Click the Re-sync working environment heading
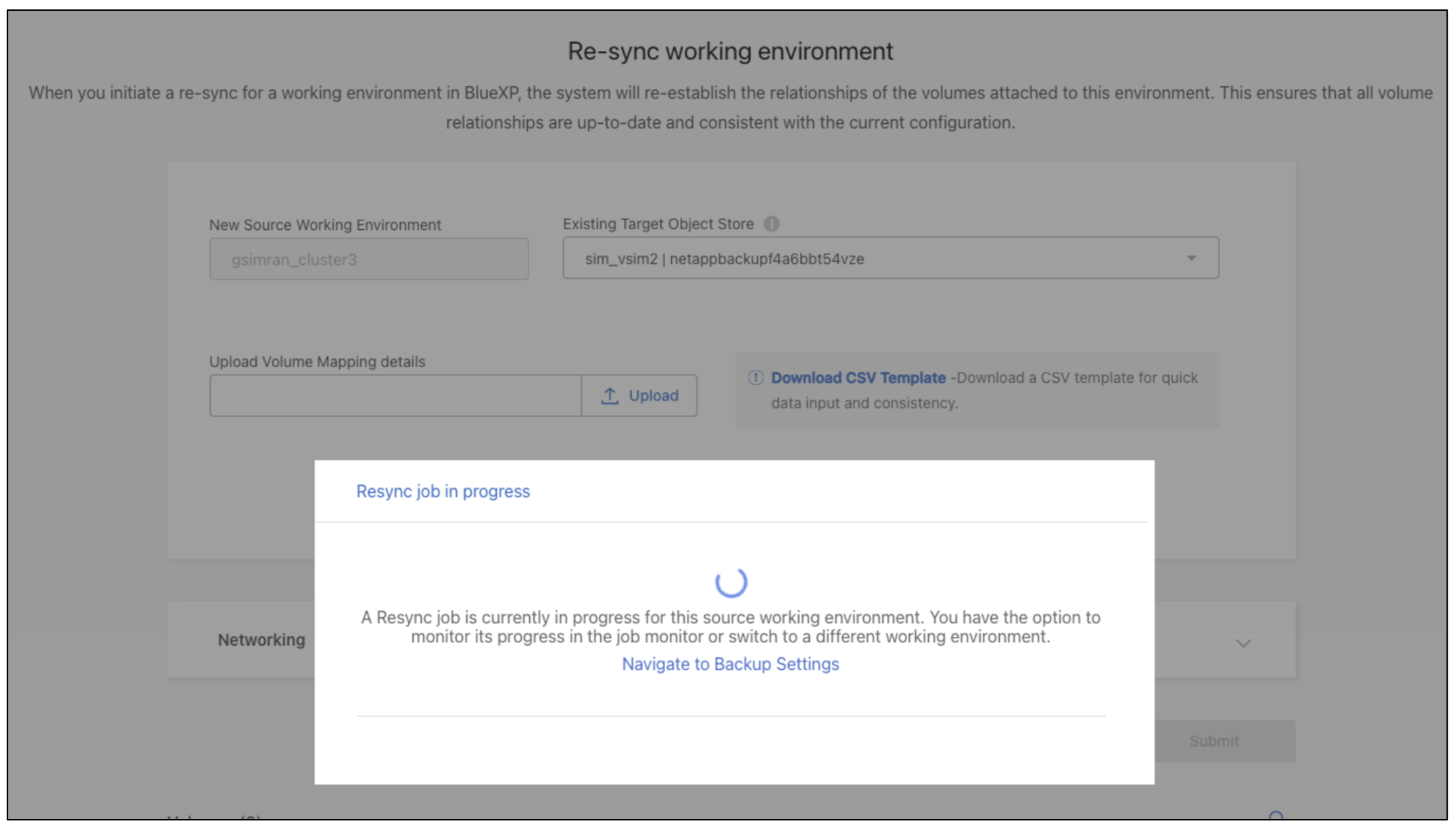The height and width of the screenshot is (833, 1456). [x=731, y=51]
